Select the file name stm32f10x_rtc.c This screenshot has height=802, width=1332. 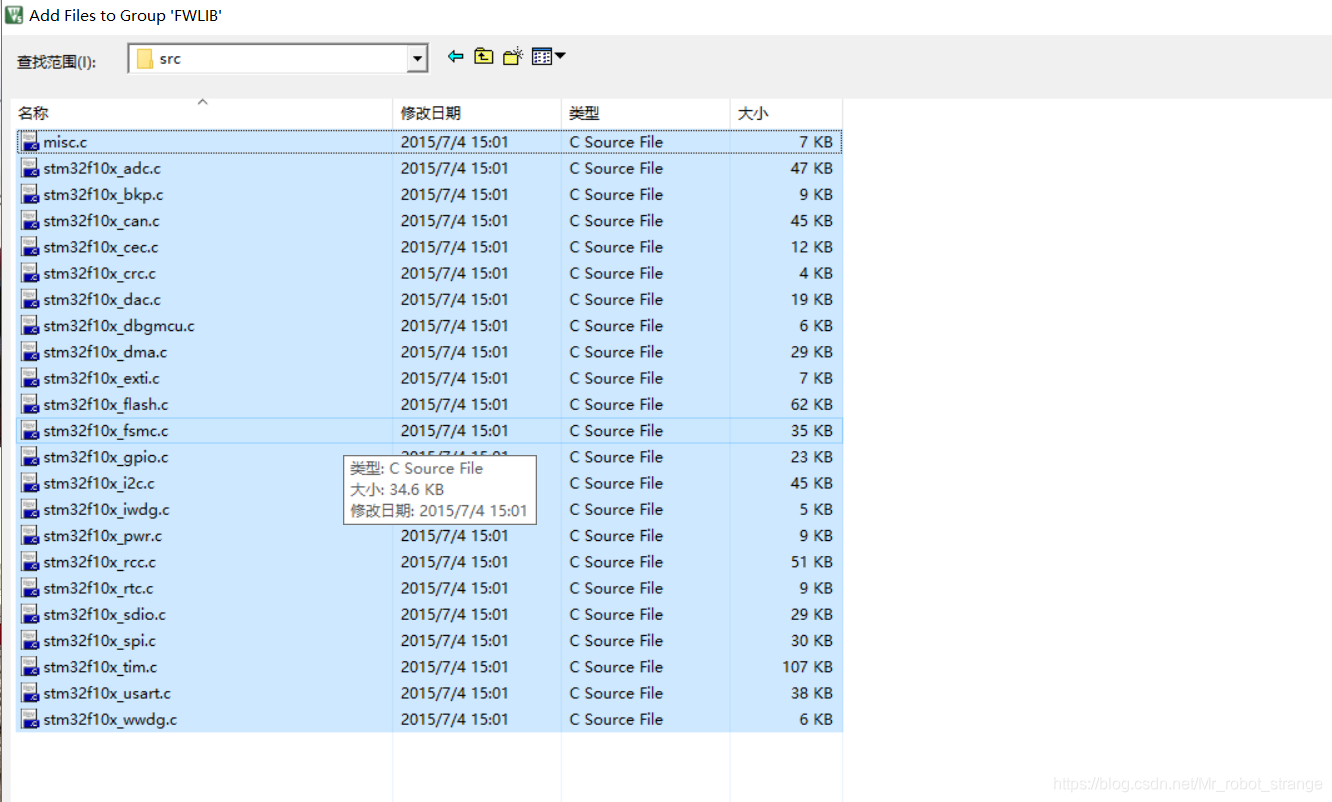tap(98, 588)
